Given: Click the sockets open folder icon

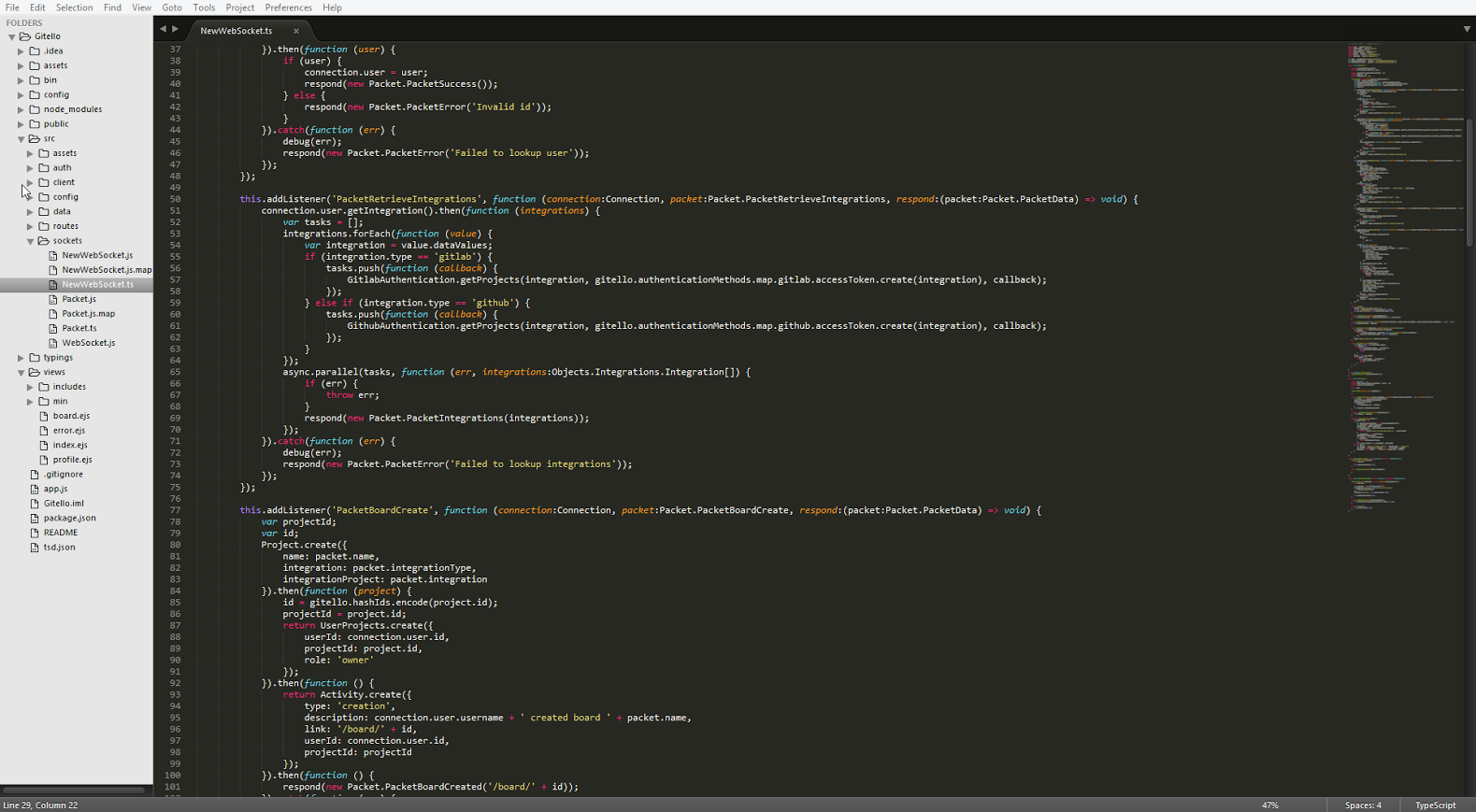Looking at the screenshot, I should (x=44, y=241).
